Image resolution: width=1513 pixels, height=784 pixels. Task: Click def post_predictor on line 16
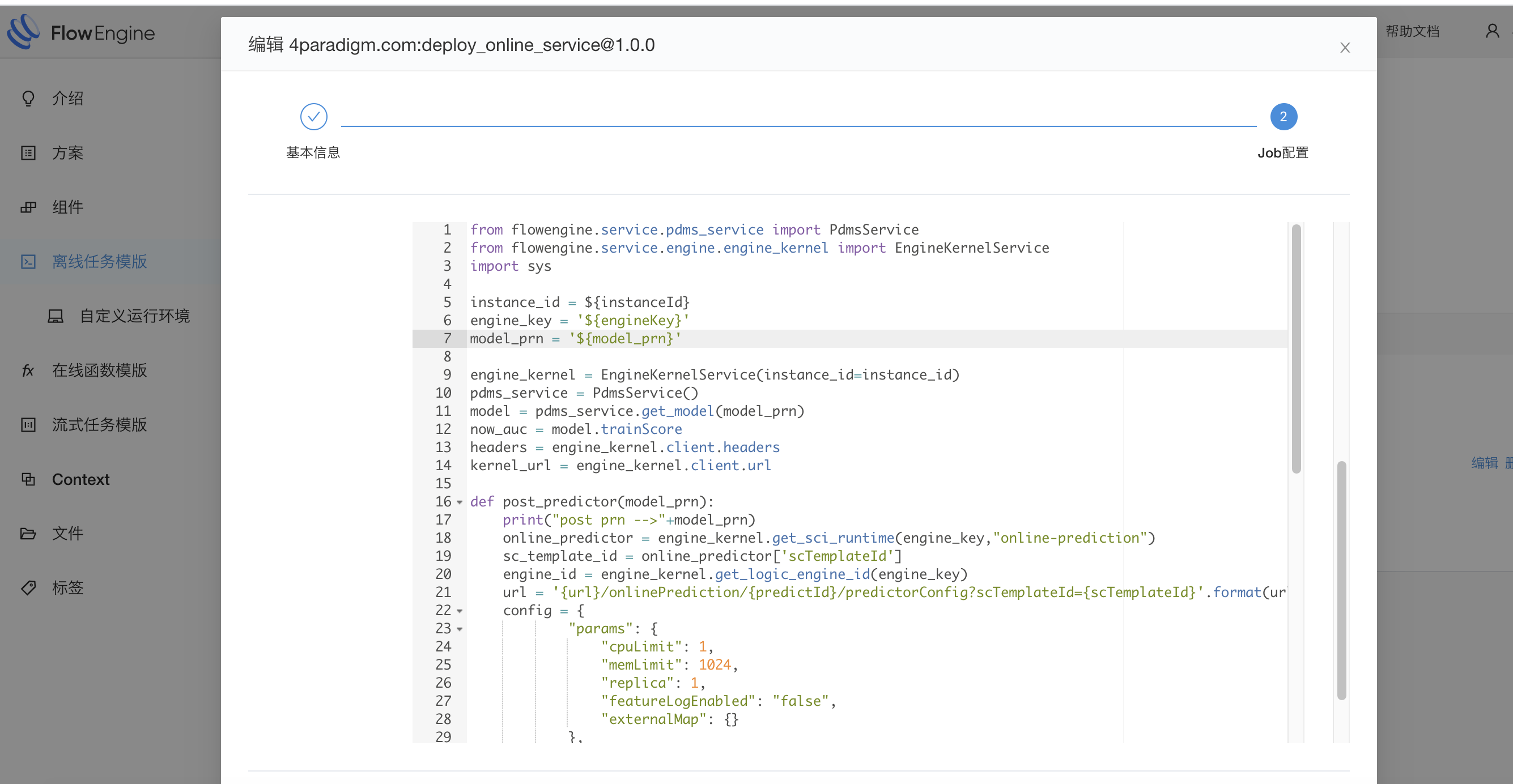[x=592, y=502]
